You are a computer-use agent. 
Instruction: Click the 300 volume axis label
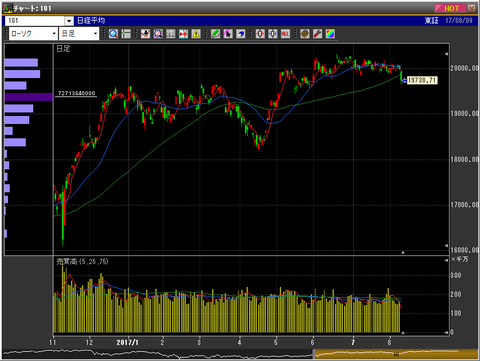(456, 275)
